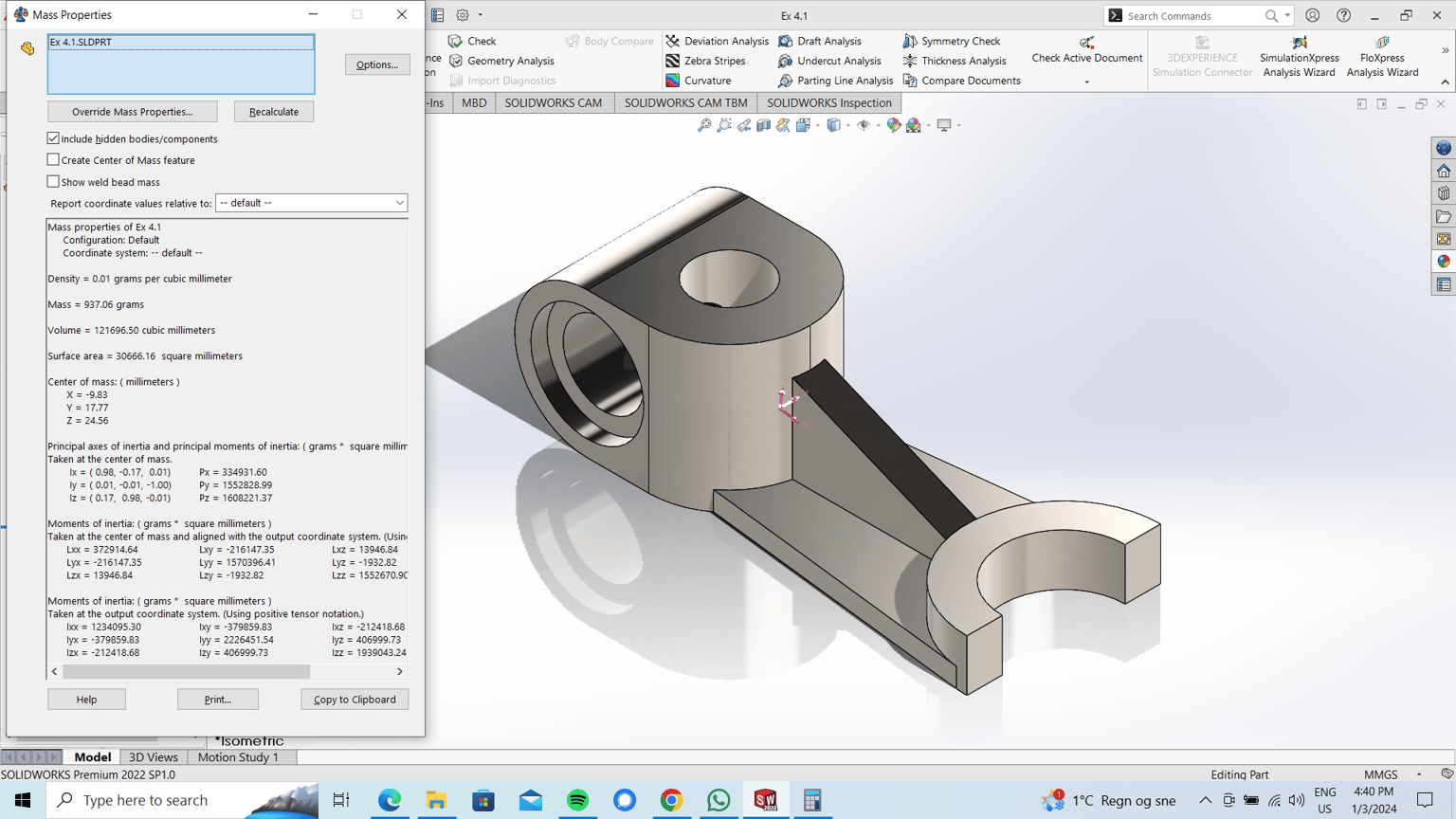1456x819 pixels.
Task: Open Motion Study 1 tab
Action: pos(238,756)
